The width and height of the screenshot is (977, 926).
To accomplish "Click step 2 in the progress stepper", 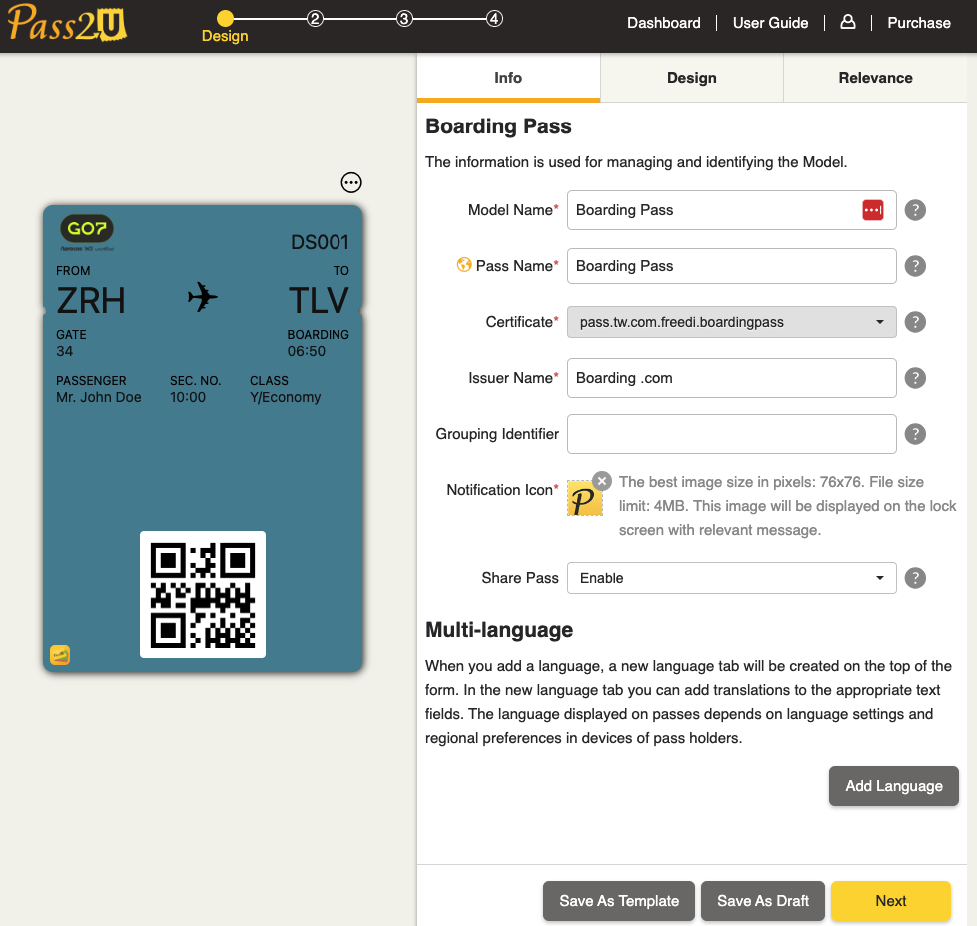I will click(x=315, y=18).
